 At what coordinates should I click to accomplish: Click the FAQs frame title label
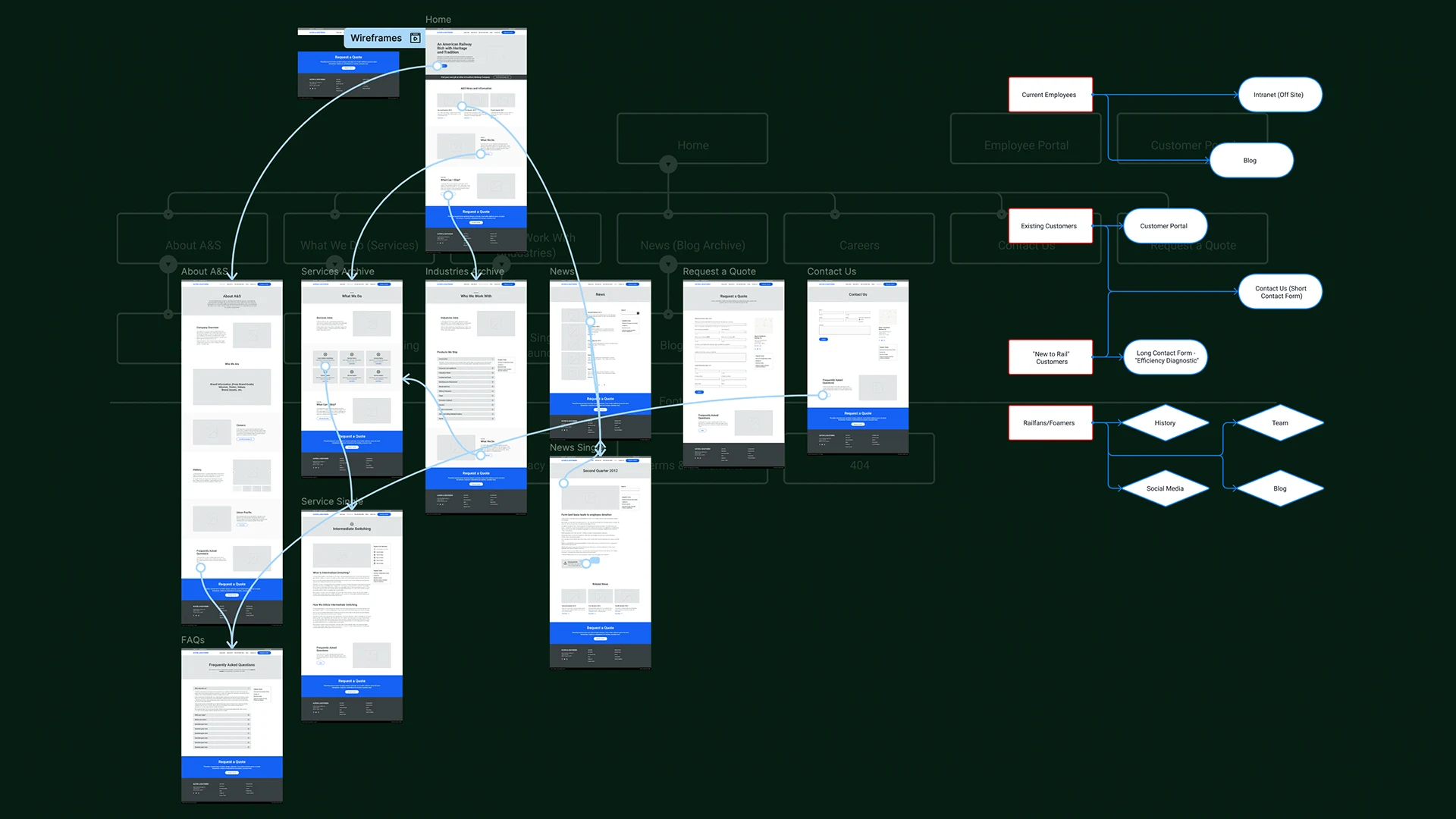193,640
